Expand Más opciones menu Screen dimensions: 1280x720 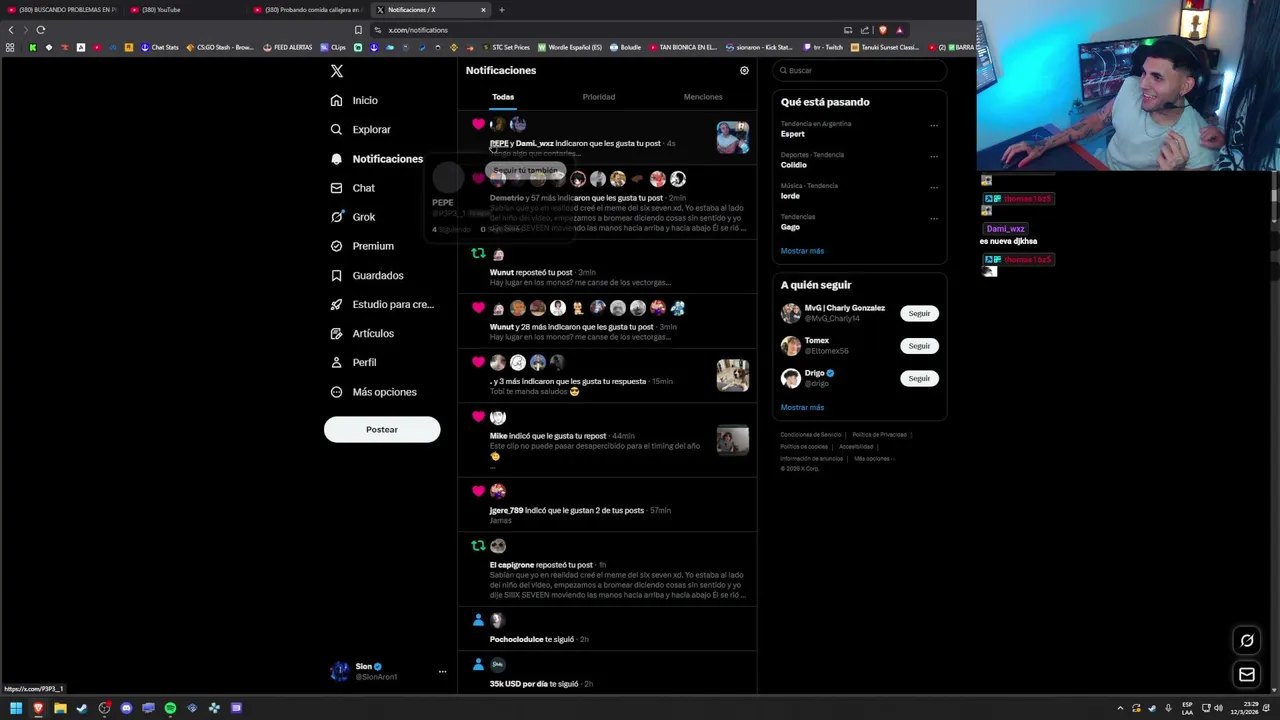[373, 392]
